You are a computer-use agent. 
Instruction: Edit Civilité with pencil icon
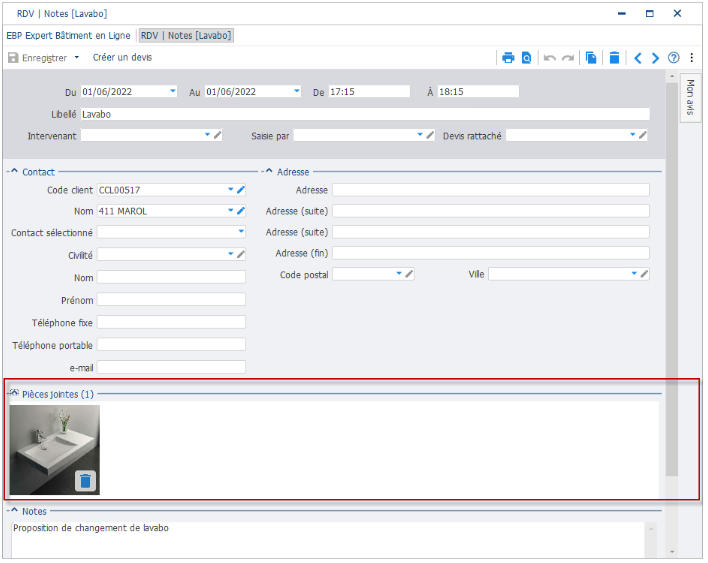click(241, 254)
